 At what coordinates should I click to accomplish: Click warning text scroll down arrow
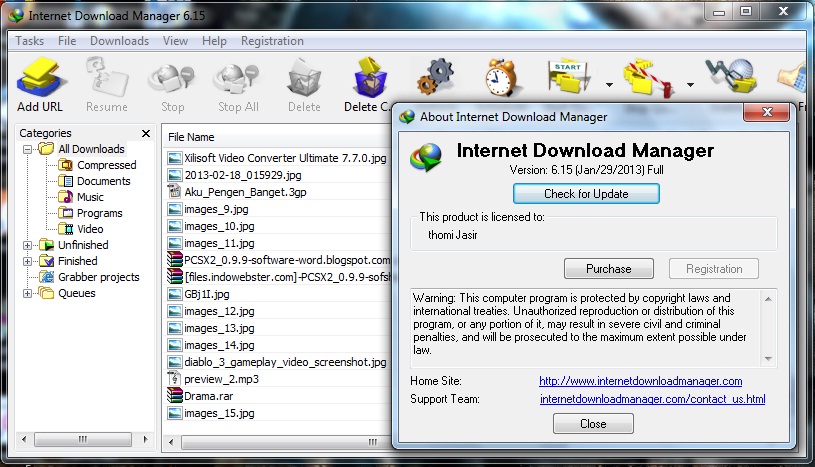[768, 359]
